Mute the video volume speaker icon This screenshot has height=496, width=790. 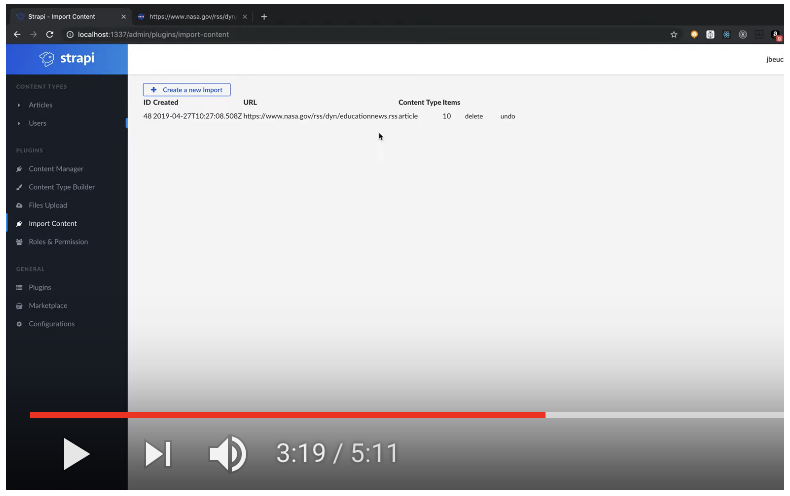228,454
